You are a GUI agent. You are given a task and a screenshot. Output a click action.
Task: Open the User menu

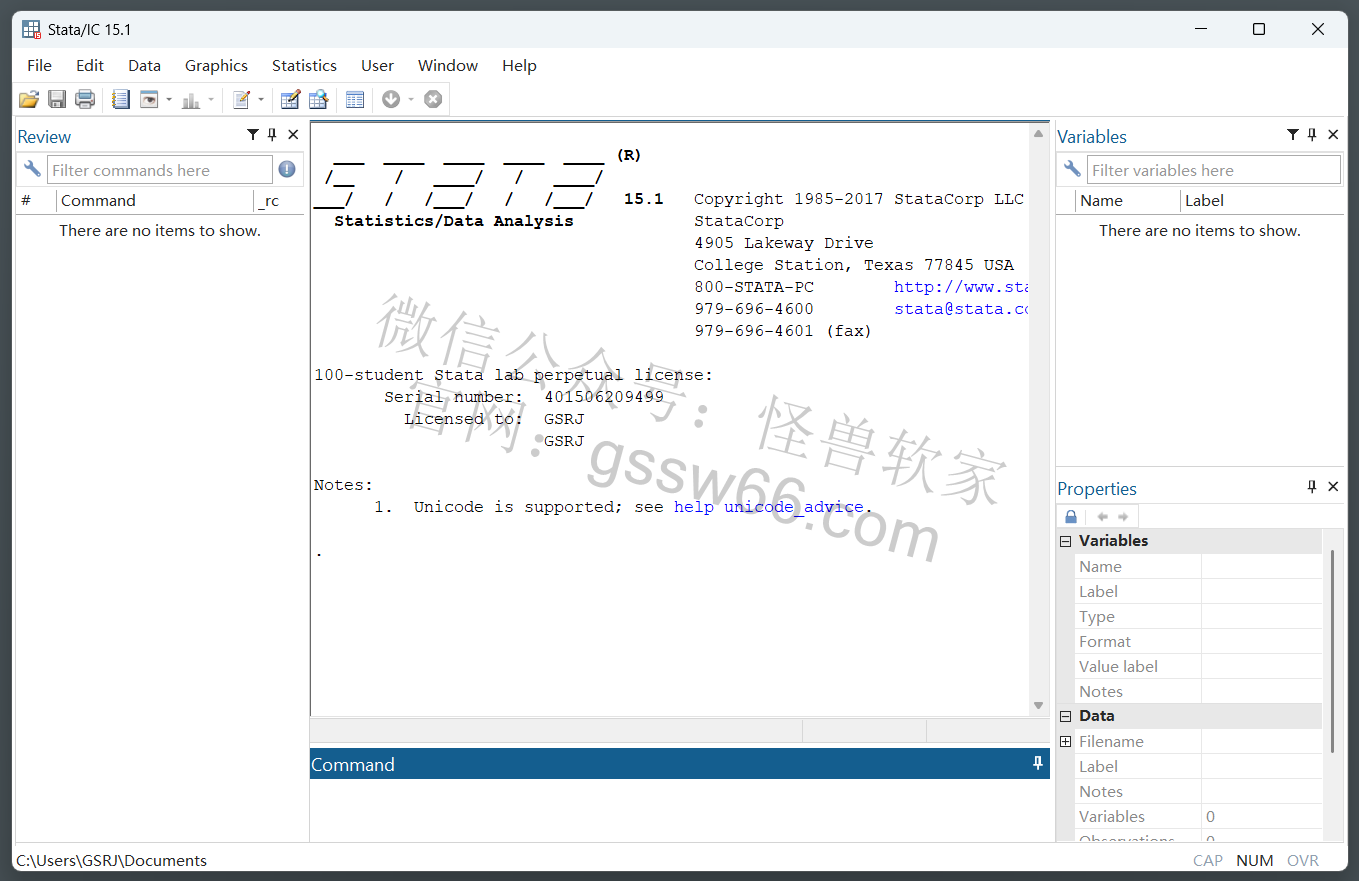click(377, 65)
